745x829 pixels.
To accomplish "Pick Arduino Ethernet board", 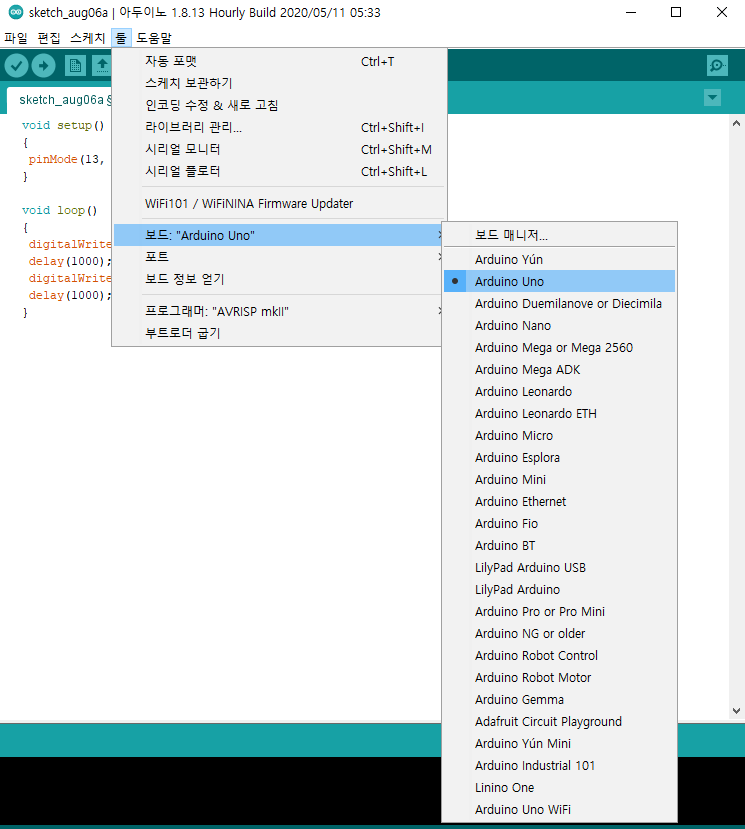I will [559, 501].
